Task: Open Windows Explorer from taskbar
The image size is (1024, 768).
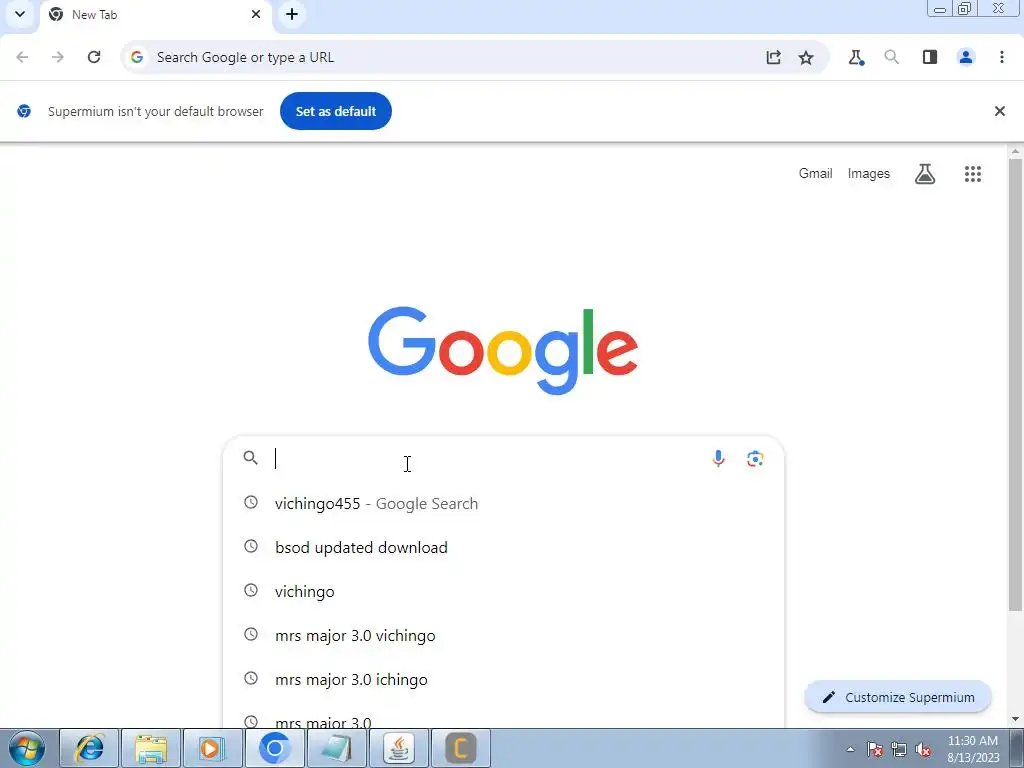Action: (151, 748)
